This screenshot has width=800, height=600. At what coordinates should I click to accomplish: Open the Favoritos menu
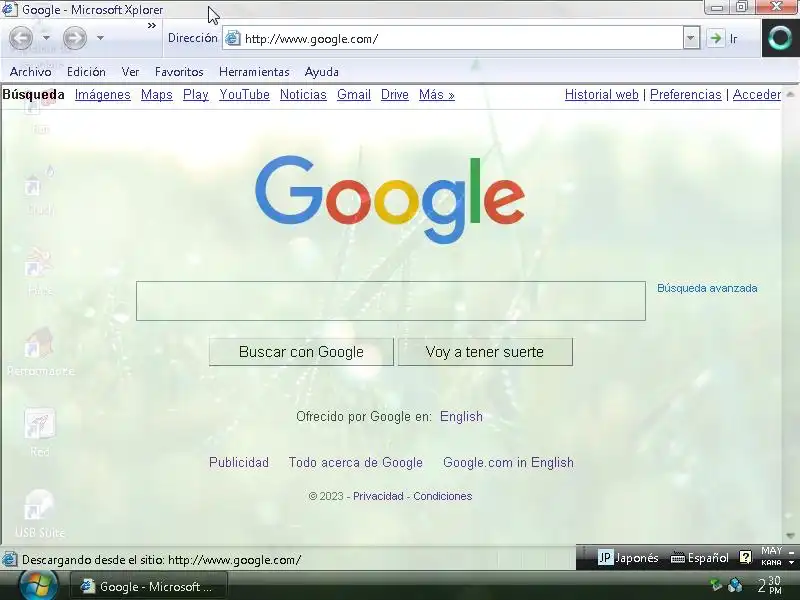coord(179,72)
